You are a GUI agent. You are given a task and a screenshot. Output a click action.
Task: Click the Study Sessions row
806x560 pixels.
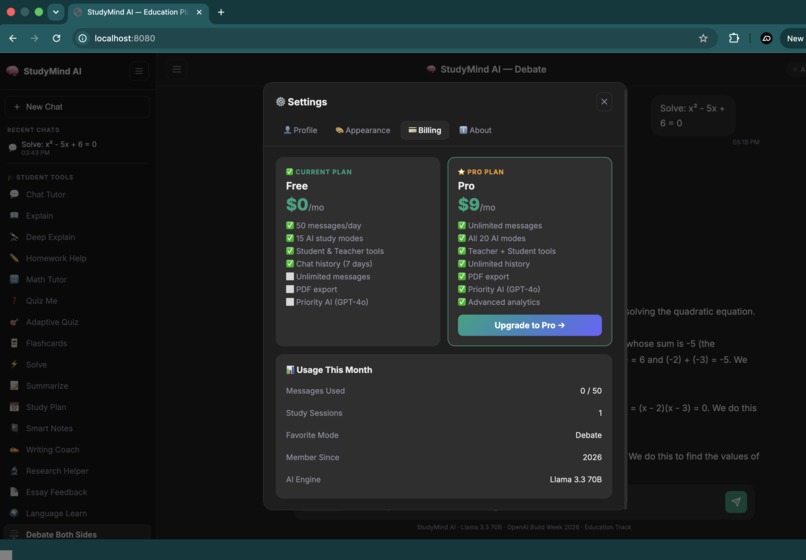click(x=444, y=413)
